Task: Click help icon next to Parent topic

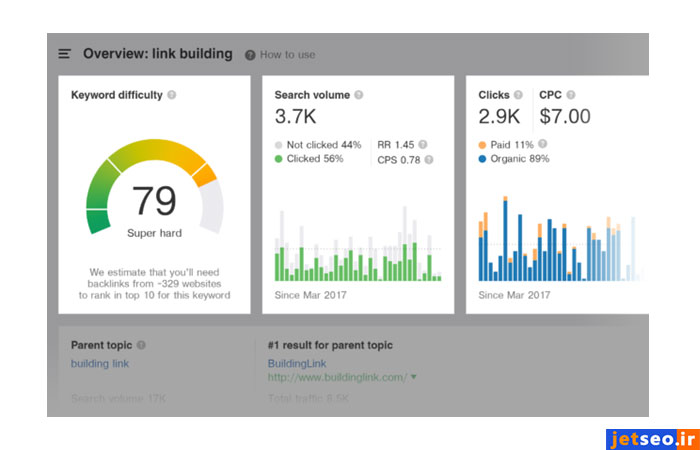Action: coord(141,345)
